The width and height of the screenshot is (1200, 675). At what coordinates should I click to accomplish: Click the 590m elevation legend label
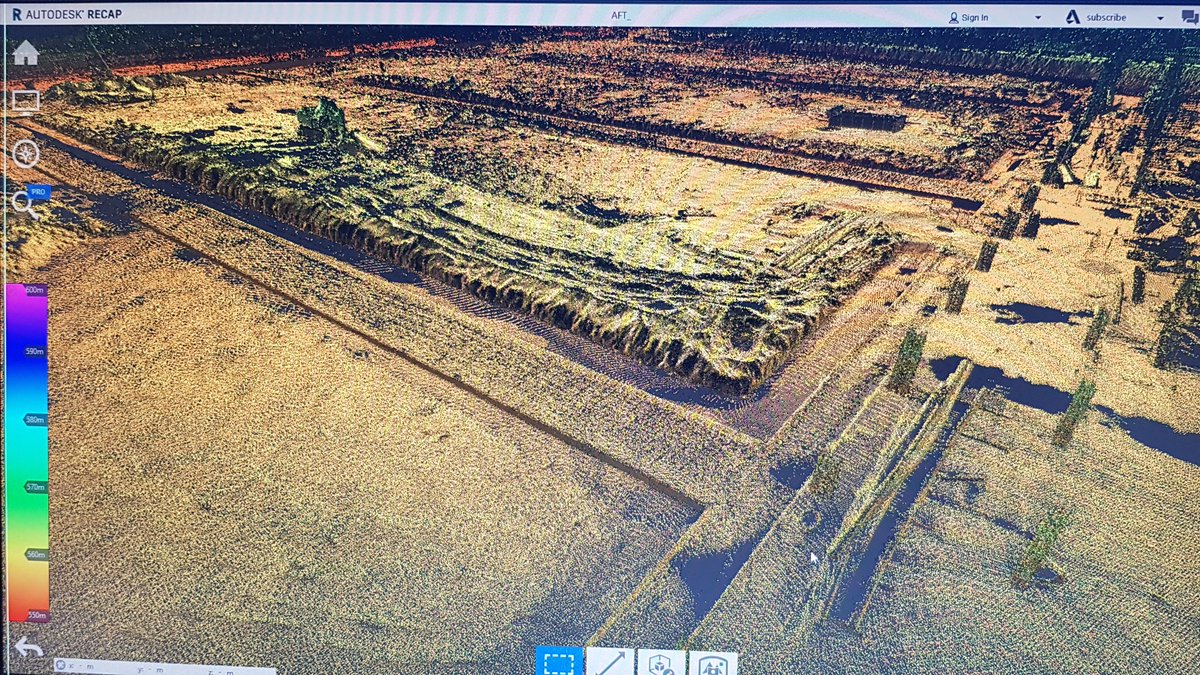pos(35,351)
